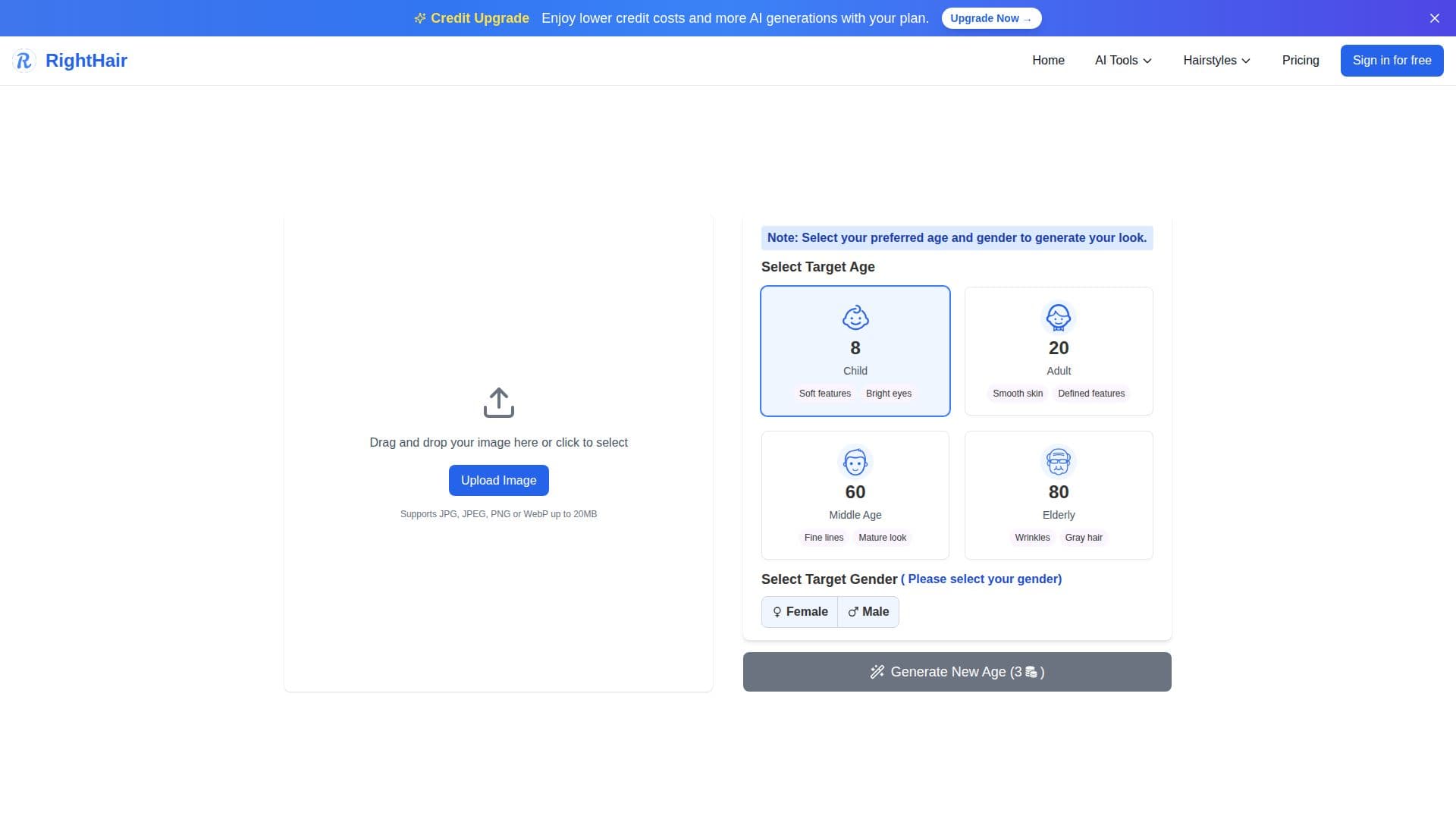Click the 'Mature look' tag

882,538
